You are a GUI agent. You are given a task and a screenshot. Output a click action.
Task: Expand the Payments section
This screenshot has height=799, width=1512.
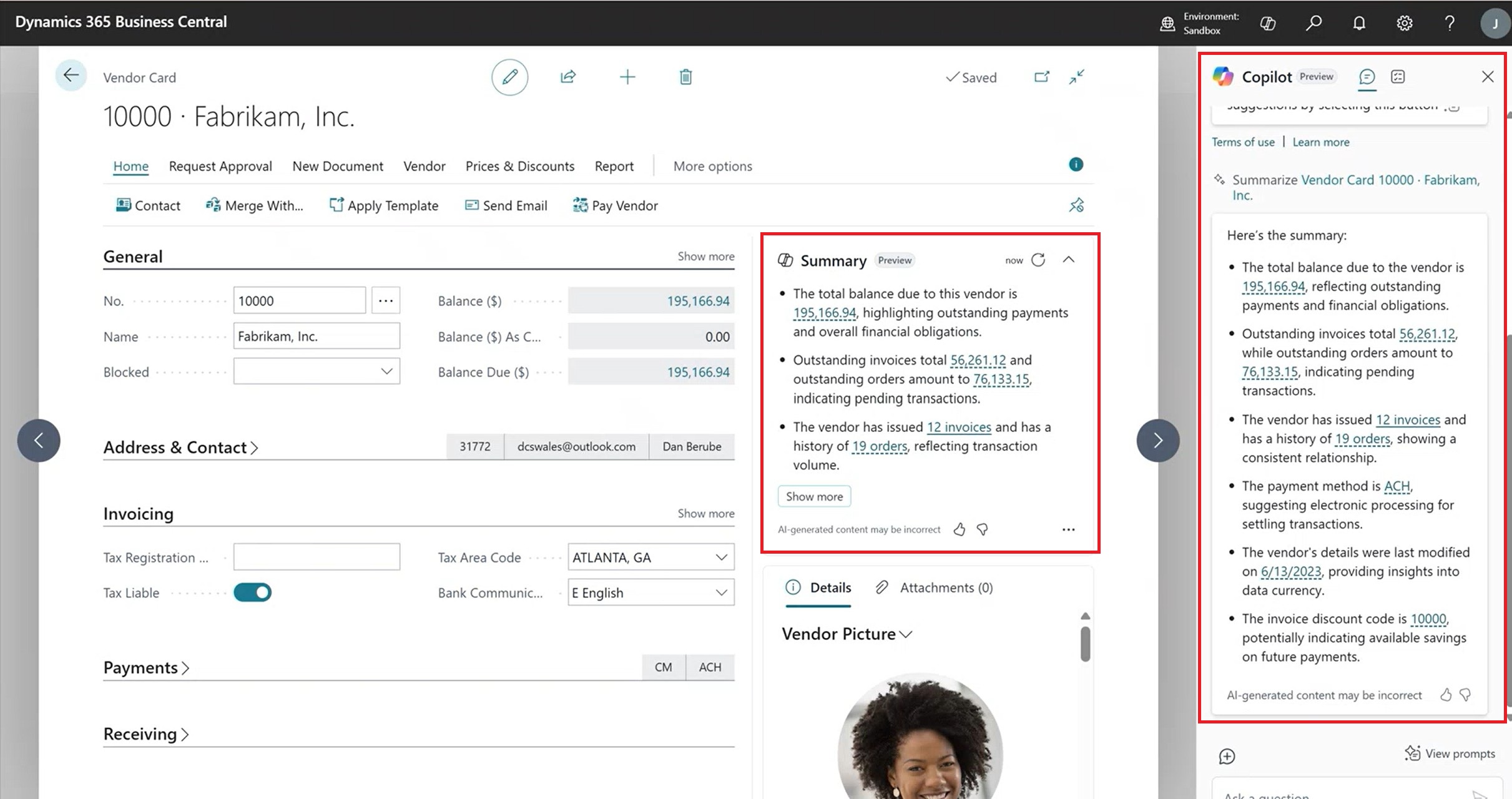[146, 667]
